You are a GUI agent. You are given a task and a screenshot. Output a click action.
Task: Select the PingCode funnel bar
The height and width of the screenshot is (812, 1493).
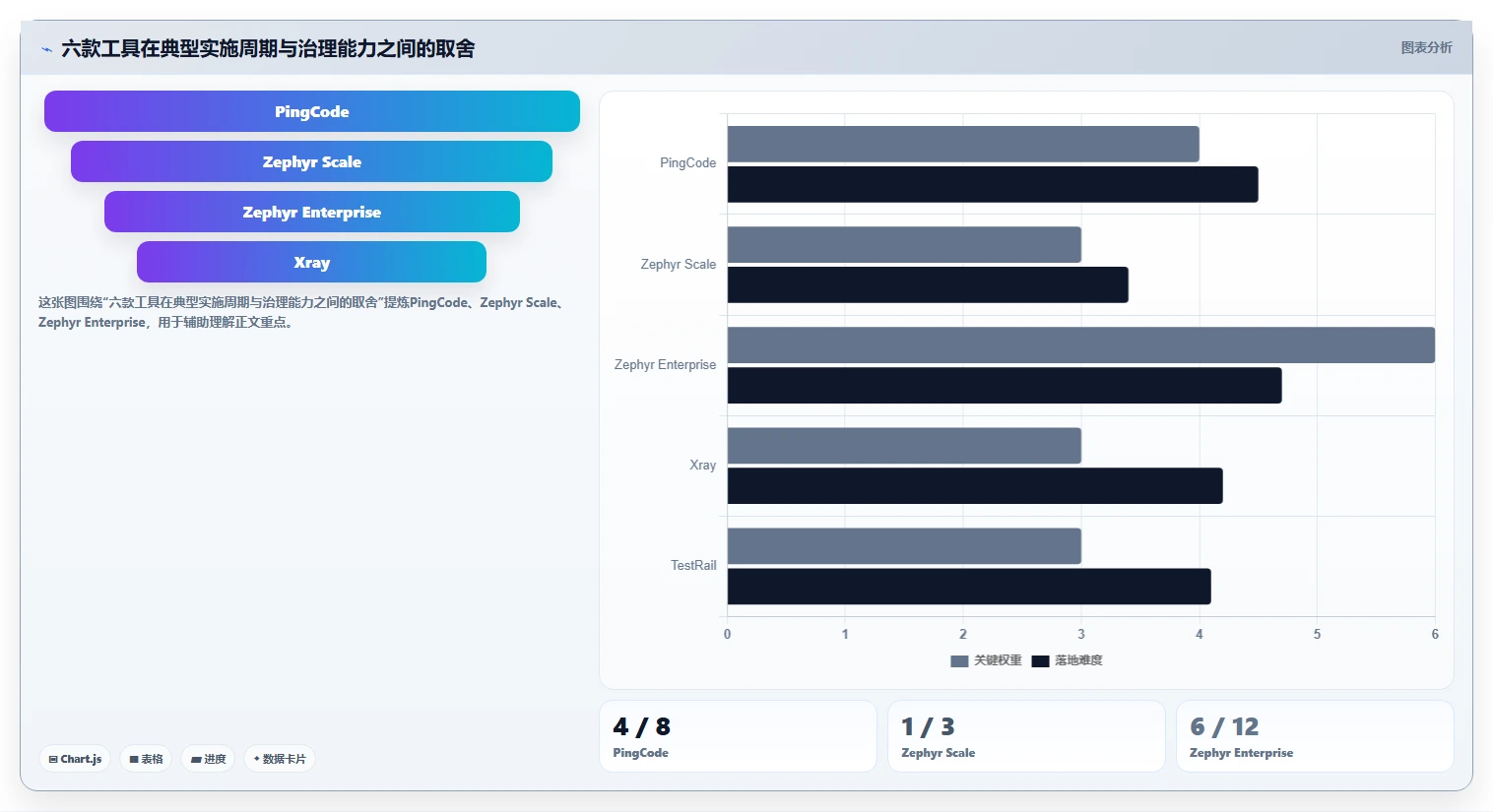(312, 111)
